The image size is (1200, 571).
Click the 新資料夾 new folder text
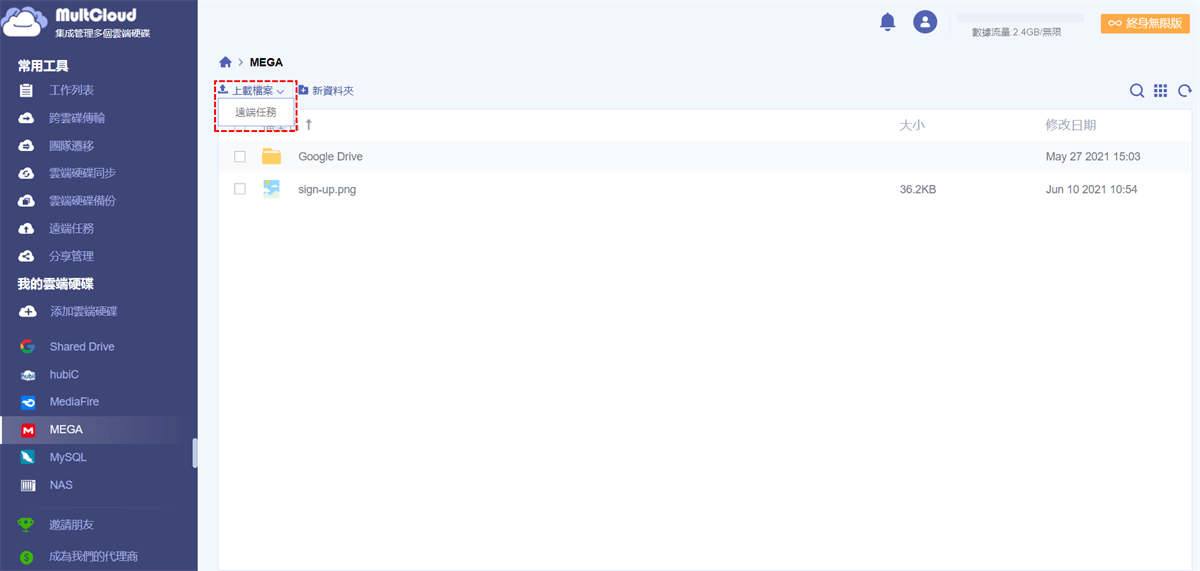333,91
